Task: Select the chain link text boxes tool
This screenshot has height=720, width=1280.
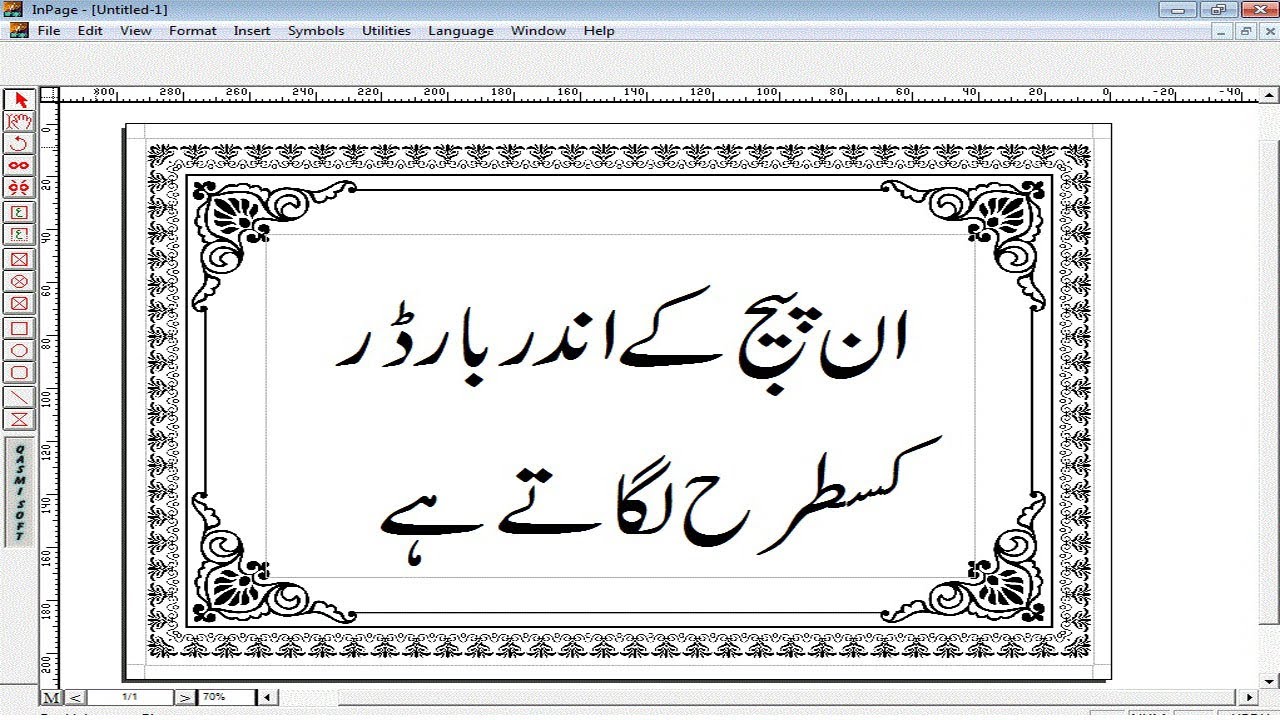Action: tap(19, 166)
